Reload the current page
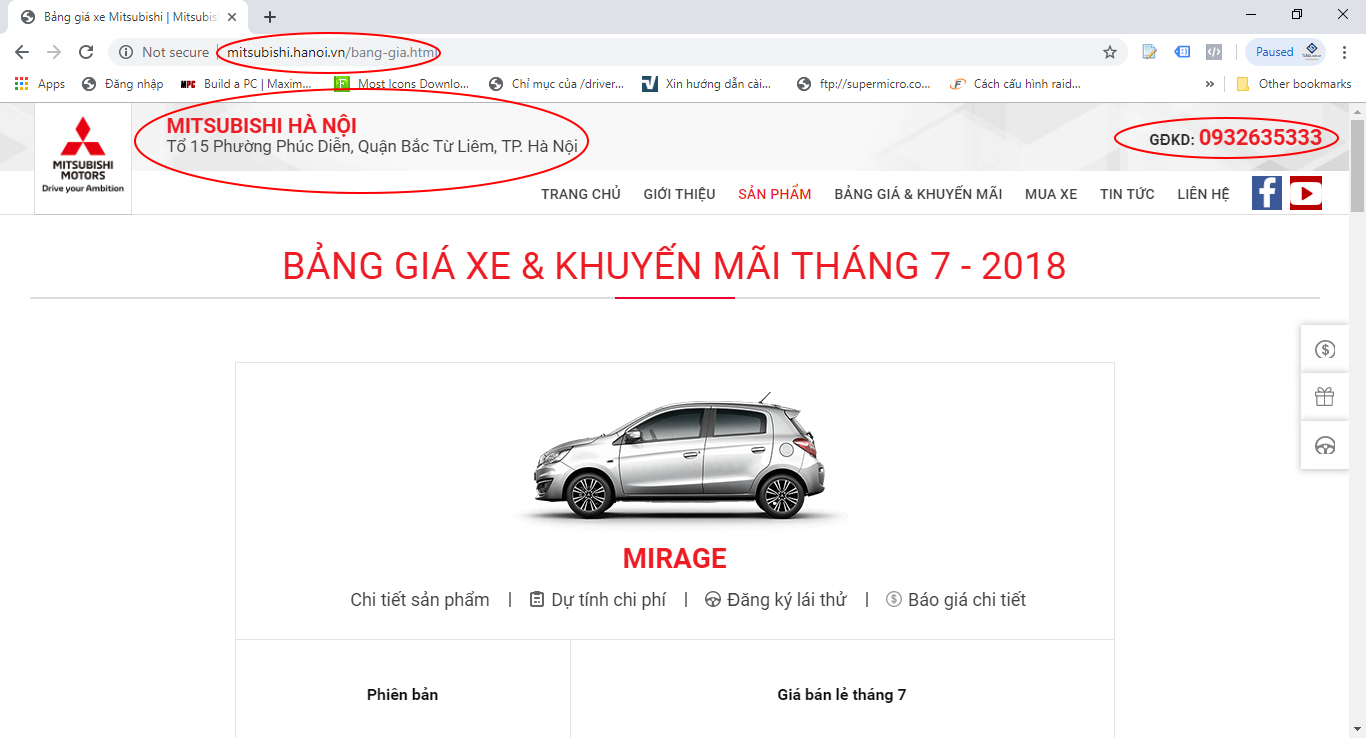Screen dimensions: 1366x738 86,52
